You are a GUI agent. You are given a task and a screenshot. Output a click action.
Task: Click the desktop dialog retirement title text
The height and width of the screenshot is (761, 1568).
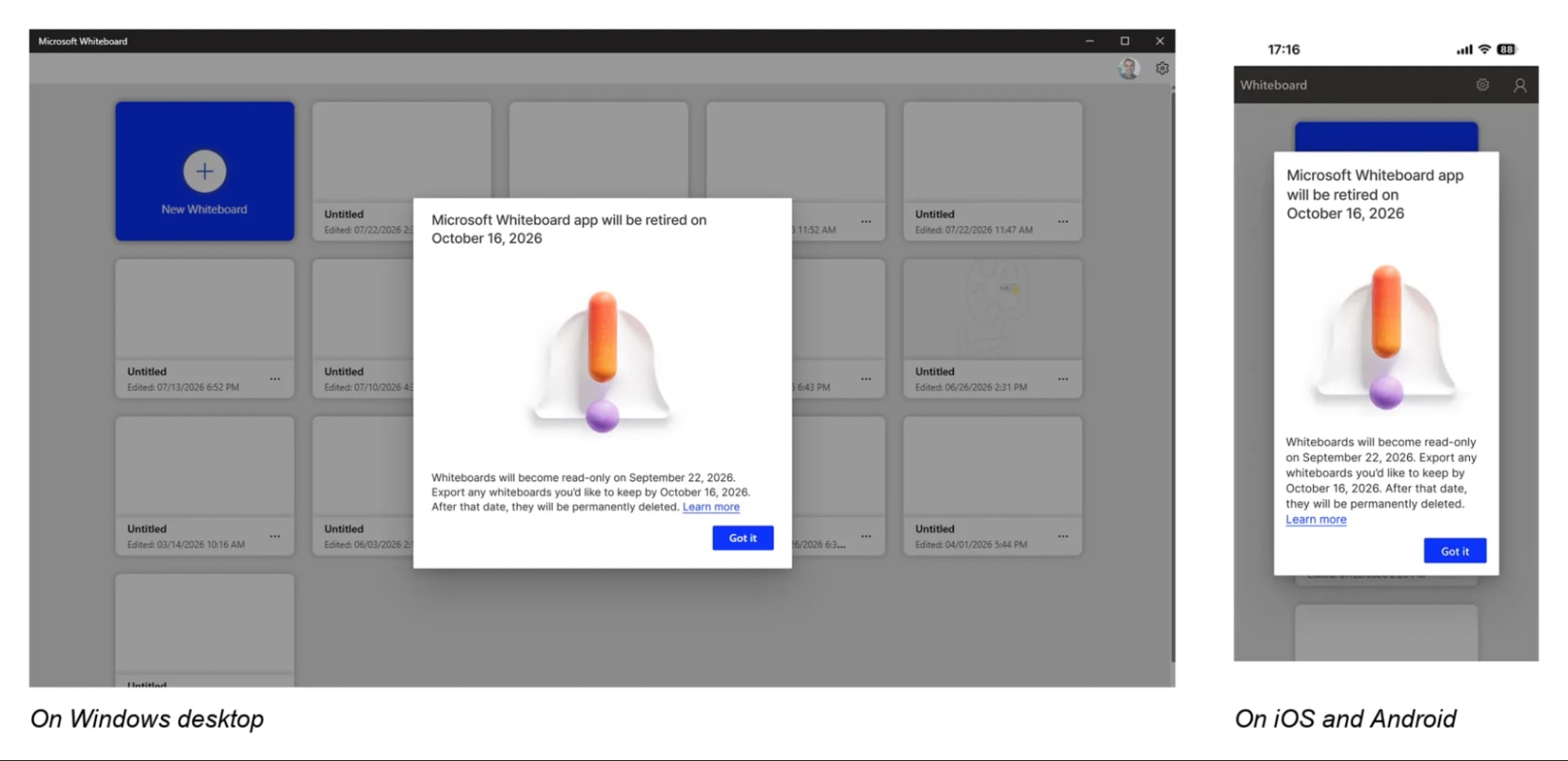[568, 229]
